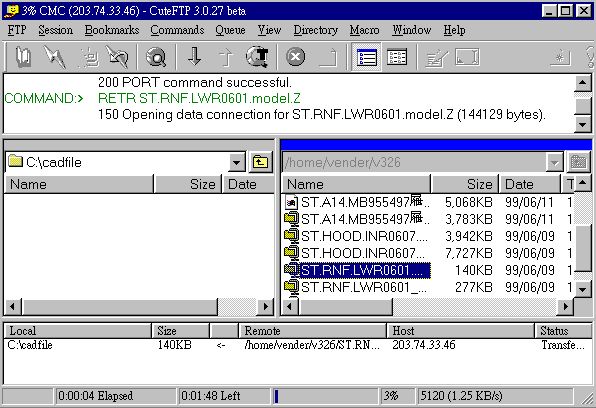Screen dimensions: 596x408
Task: Click the transfer progress bar in status bar
Action: point(325,396)
